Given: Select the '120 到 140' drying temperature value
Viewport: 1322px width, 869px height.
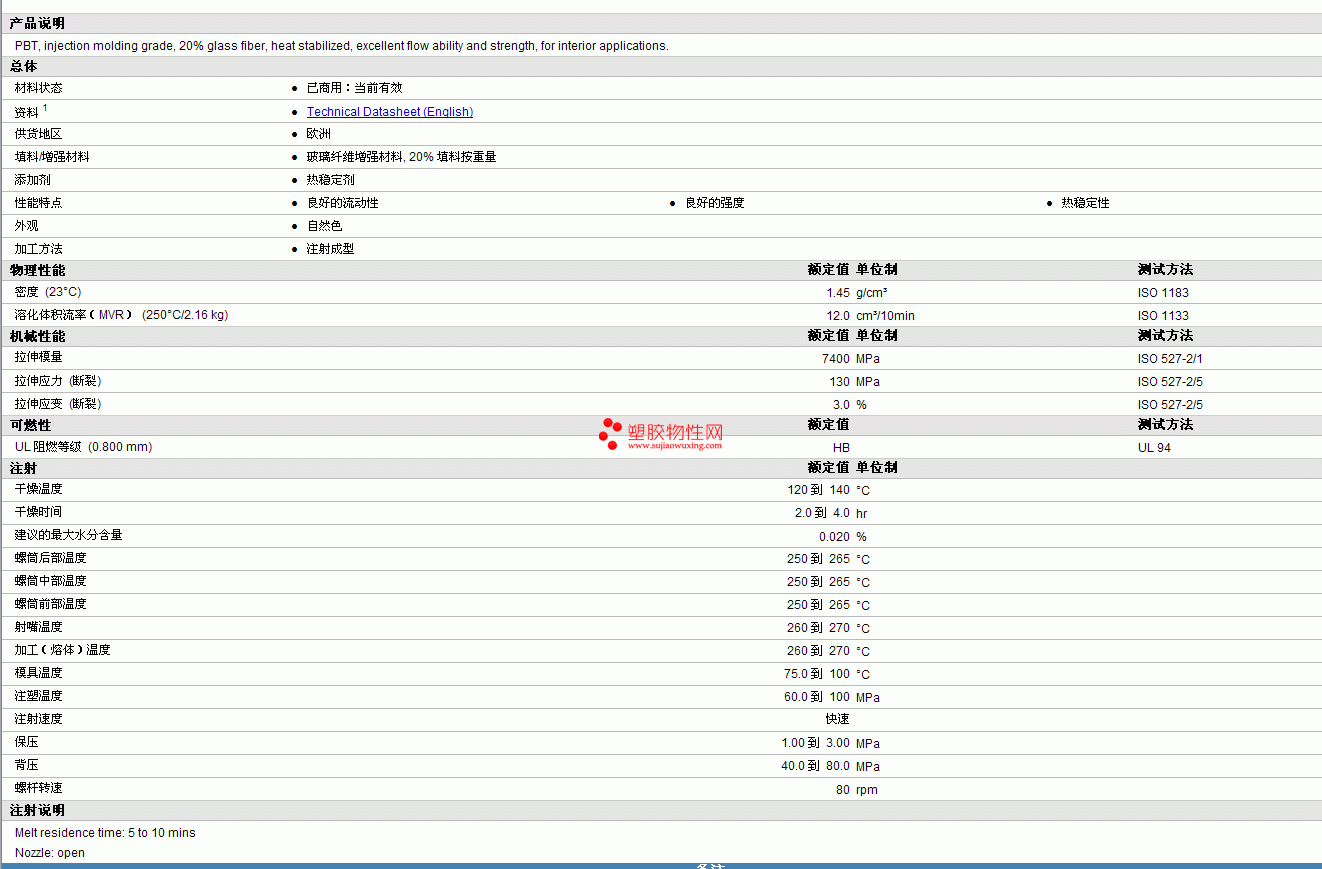Looking at the screenshot, I should pos(819,490).
